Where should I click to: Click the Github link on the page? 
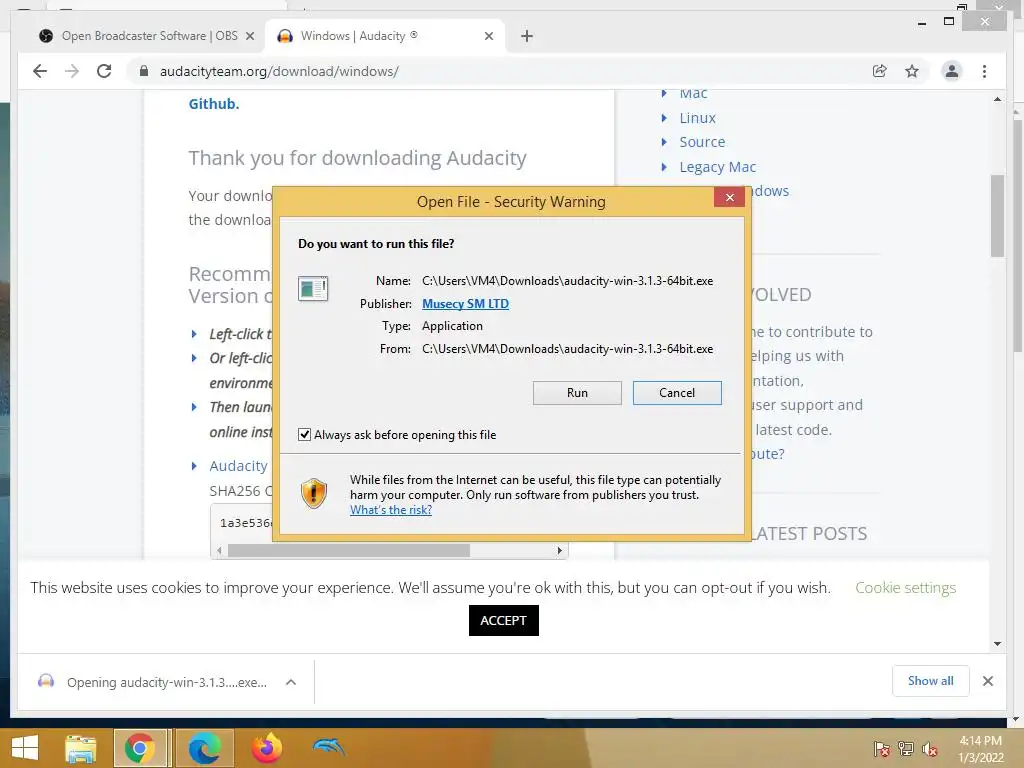(x=214, y=104)
